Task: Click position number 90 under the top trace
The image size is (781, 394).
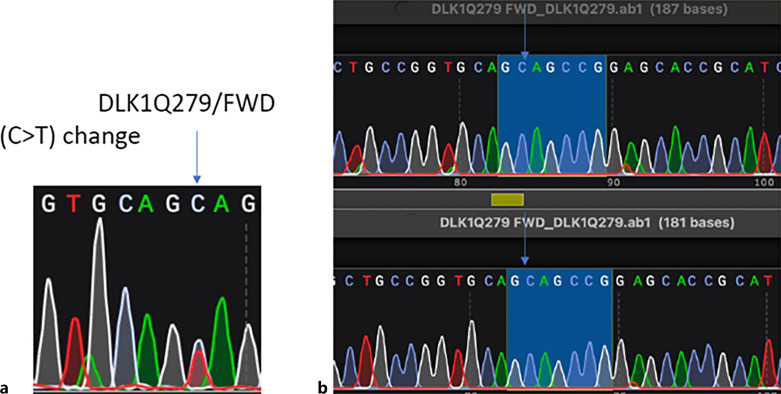Action: [x=613, y=183]
